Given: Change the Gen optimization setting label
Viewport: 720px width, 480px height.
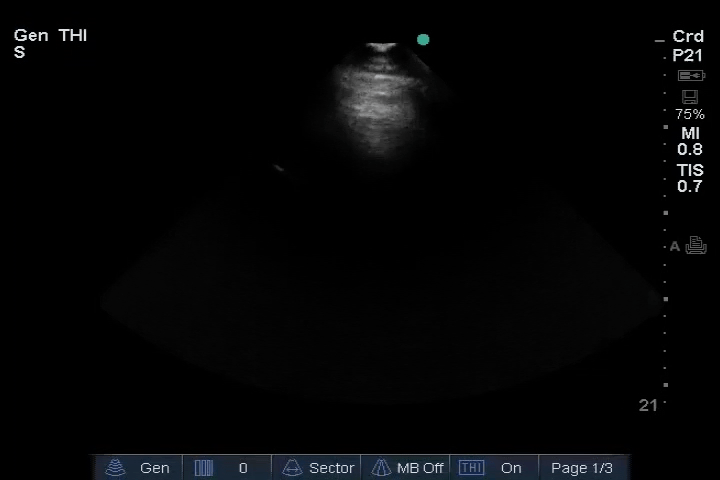Looking at the screenshot, I should point(154,468).
